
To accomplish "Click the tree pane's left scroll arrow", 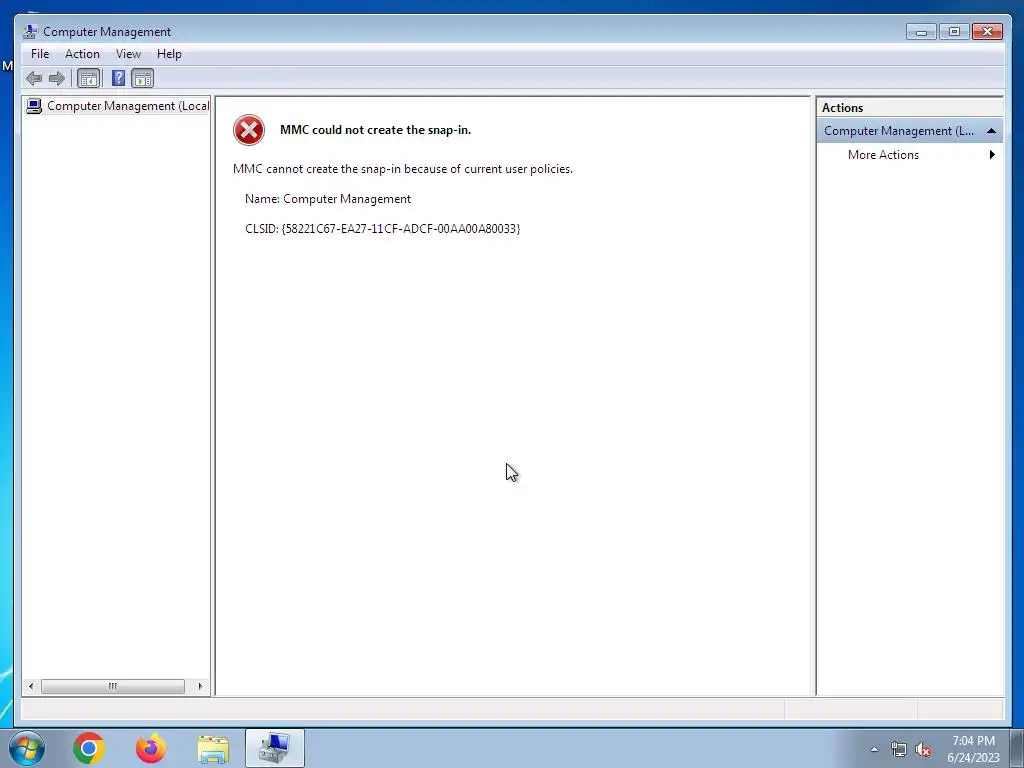I will pos(31,686).
